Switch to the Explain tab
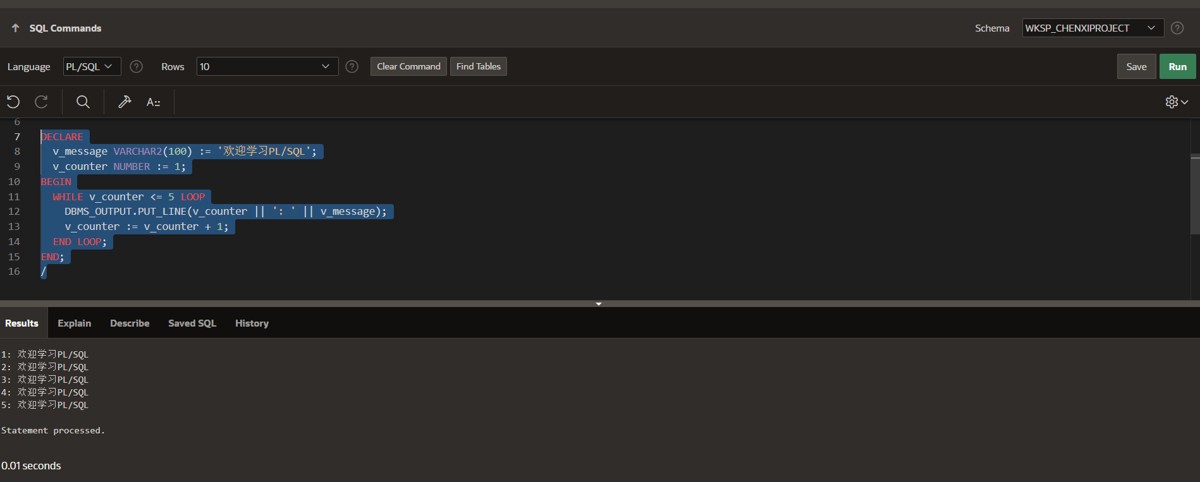 tap(74, 323)
